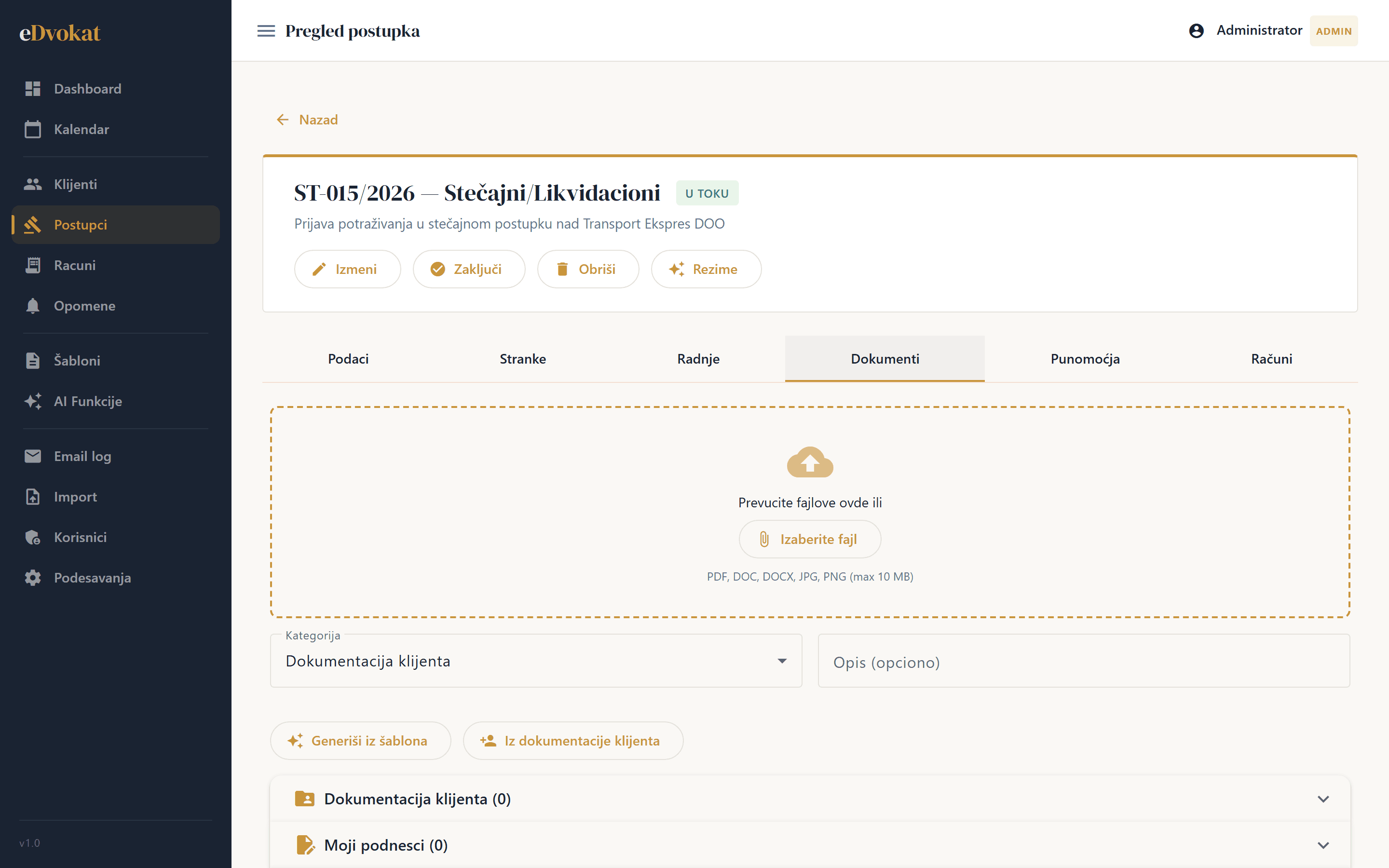Viewport: 1389px width, 868px height.
Task: Click the Administrator user name
Action: click(x=1259, y=30)
